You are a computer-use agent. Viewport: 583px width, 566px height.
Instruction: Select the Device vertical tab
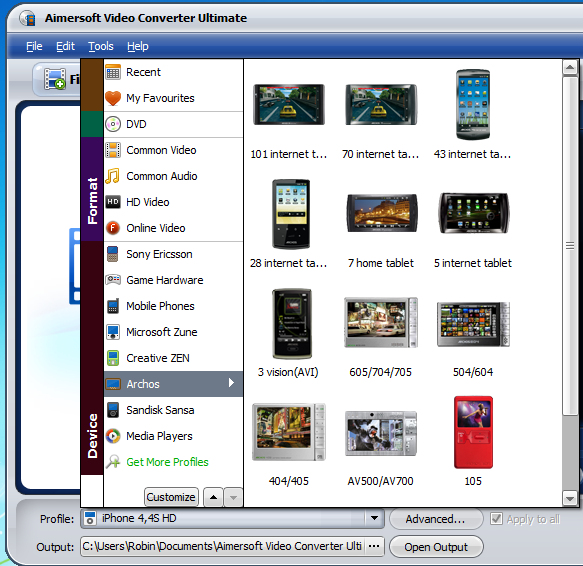point(92,358)
